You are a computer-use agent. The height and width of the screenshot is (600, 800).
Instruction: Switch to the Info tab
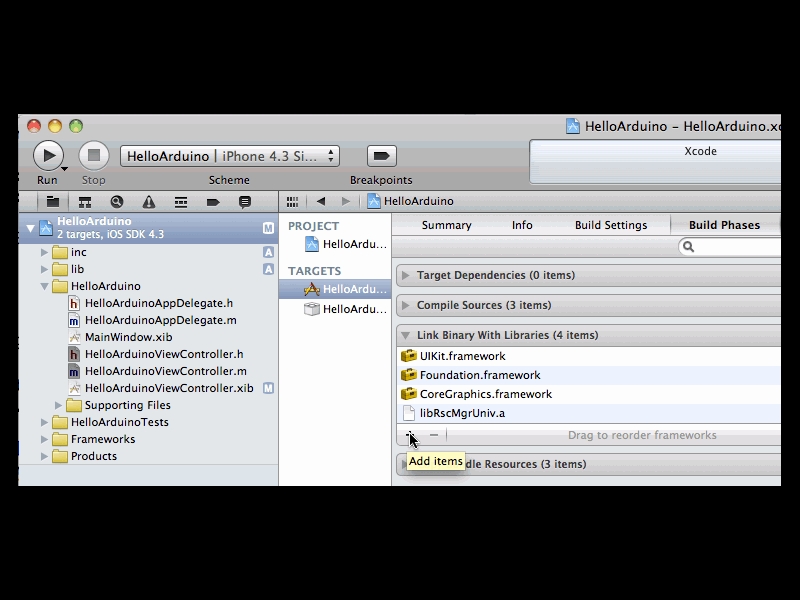(522, 225)
